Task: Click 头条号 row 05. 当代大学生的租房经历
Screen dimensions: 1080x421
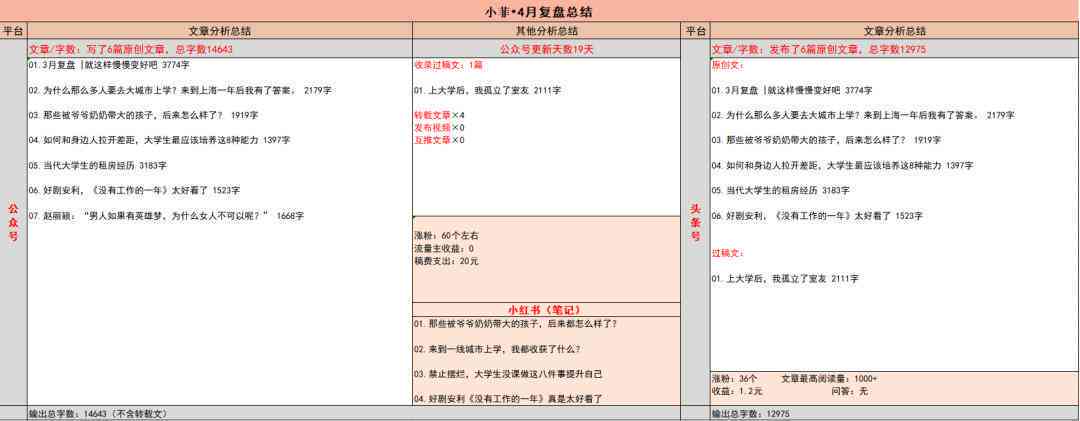Action: (x=781, y=190)
